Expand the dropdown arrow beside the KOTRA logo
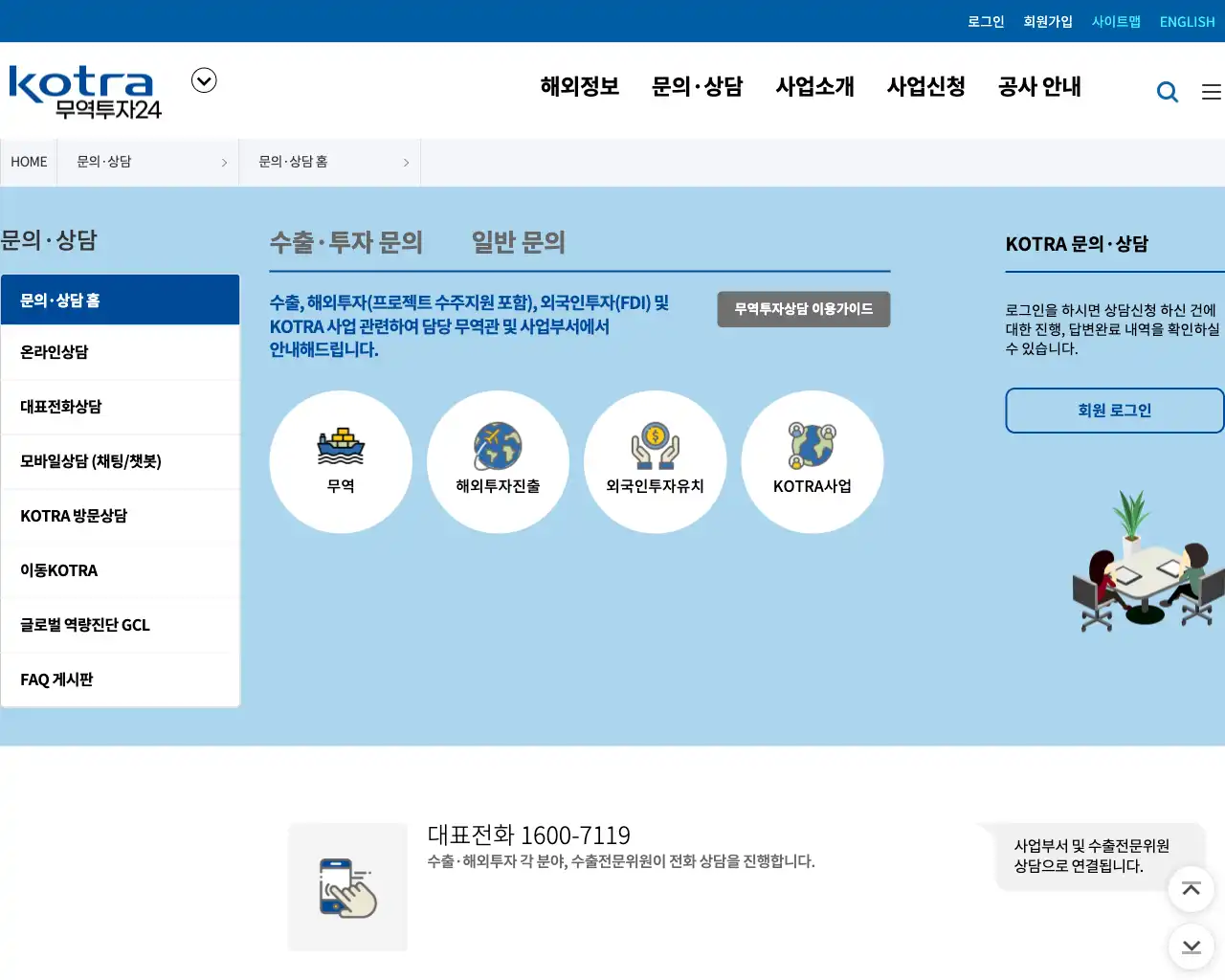This screenshot has height=980, width=1225. tap(203, 80)
